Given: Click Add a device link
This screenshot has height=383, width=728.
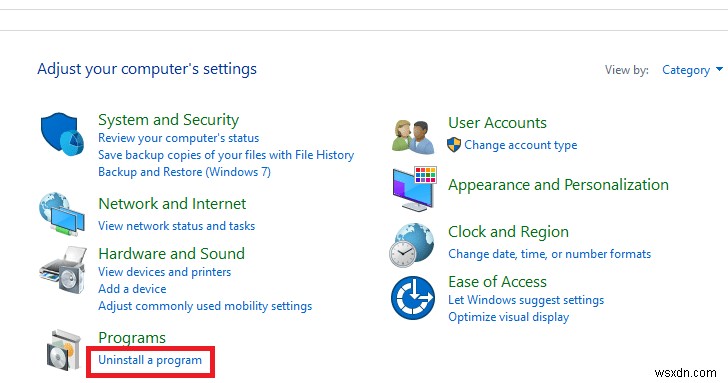Looking at the screenshot, I should (132, 289).
